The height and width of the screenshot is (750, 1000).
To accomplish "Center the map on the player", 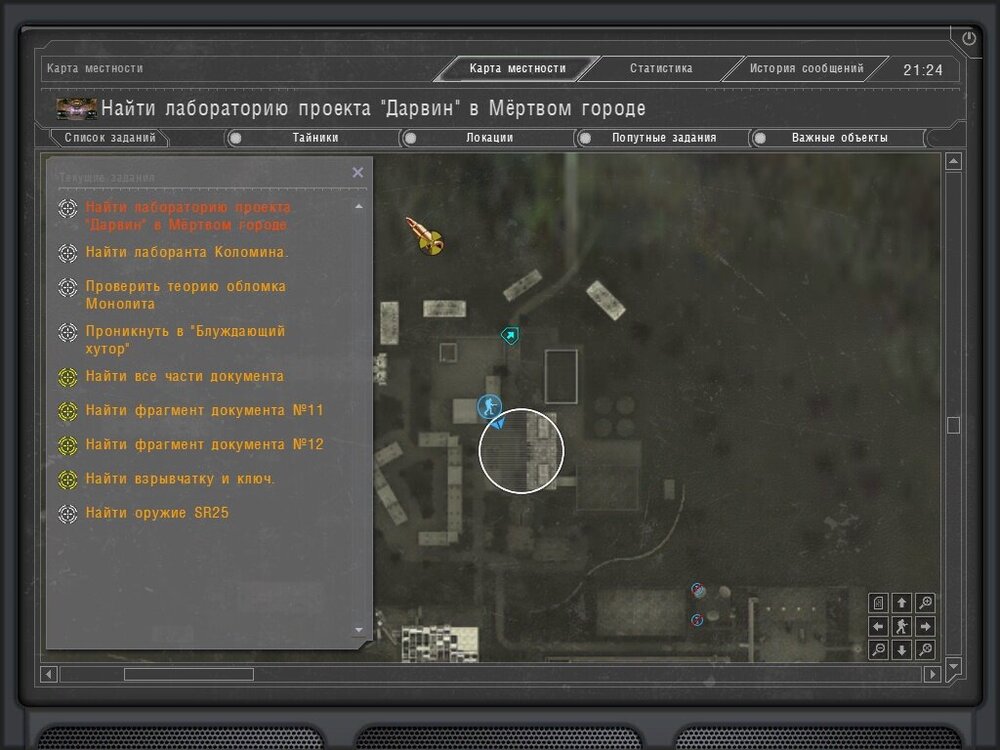I will tap(902, 626).
